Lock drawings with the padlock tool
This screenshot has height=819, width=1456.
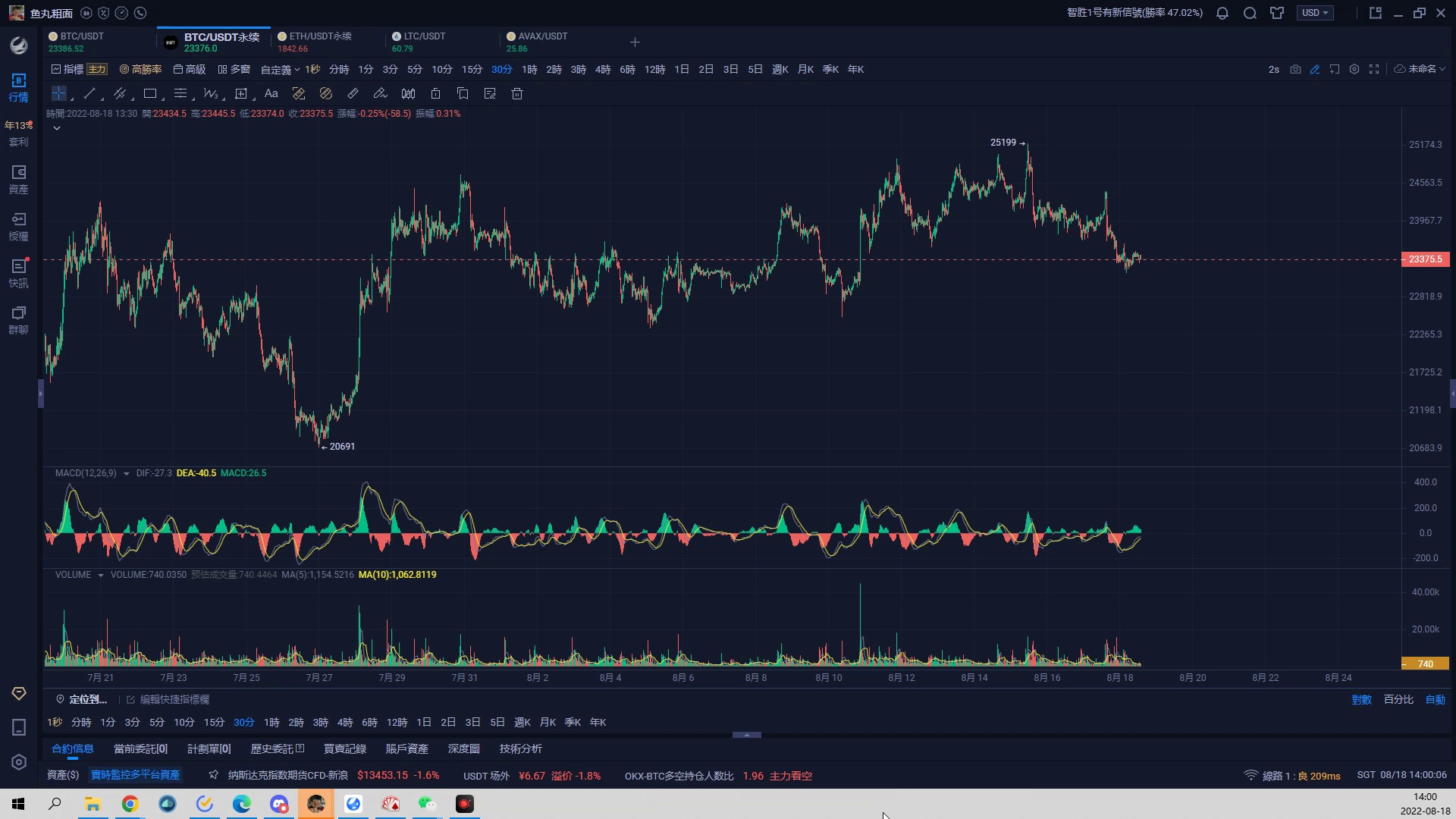(x=435, y=94)
